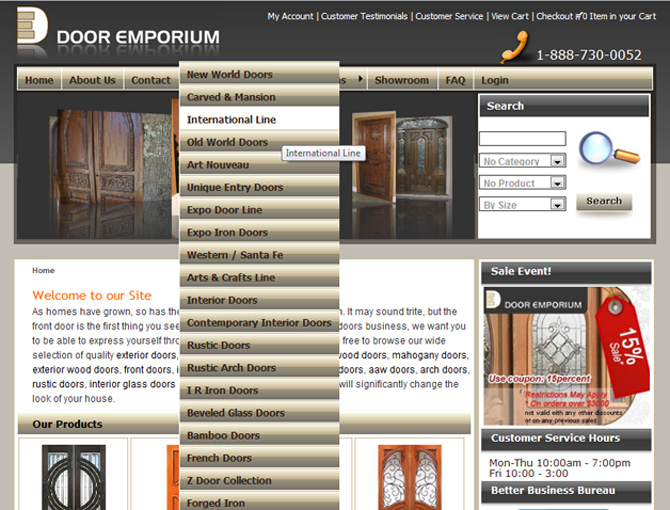This screenshot has width=670, height=510.
Task: Click the Door Emporium logo icon
Action: click(x=32, y=25)
